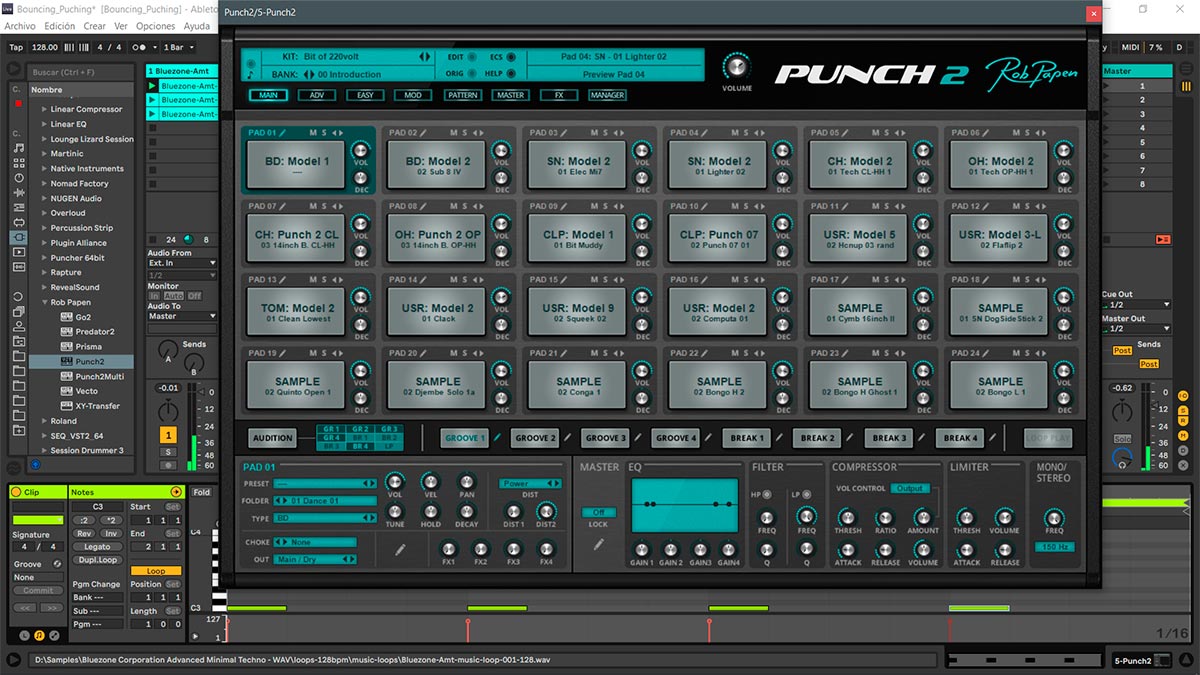Click pencil icon beside BREAK 3
Screen dimensions: 1200x675
pyautogui.click(x=921, y=437)
